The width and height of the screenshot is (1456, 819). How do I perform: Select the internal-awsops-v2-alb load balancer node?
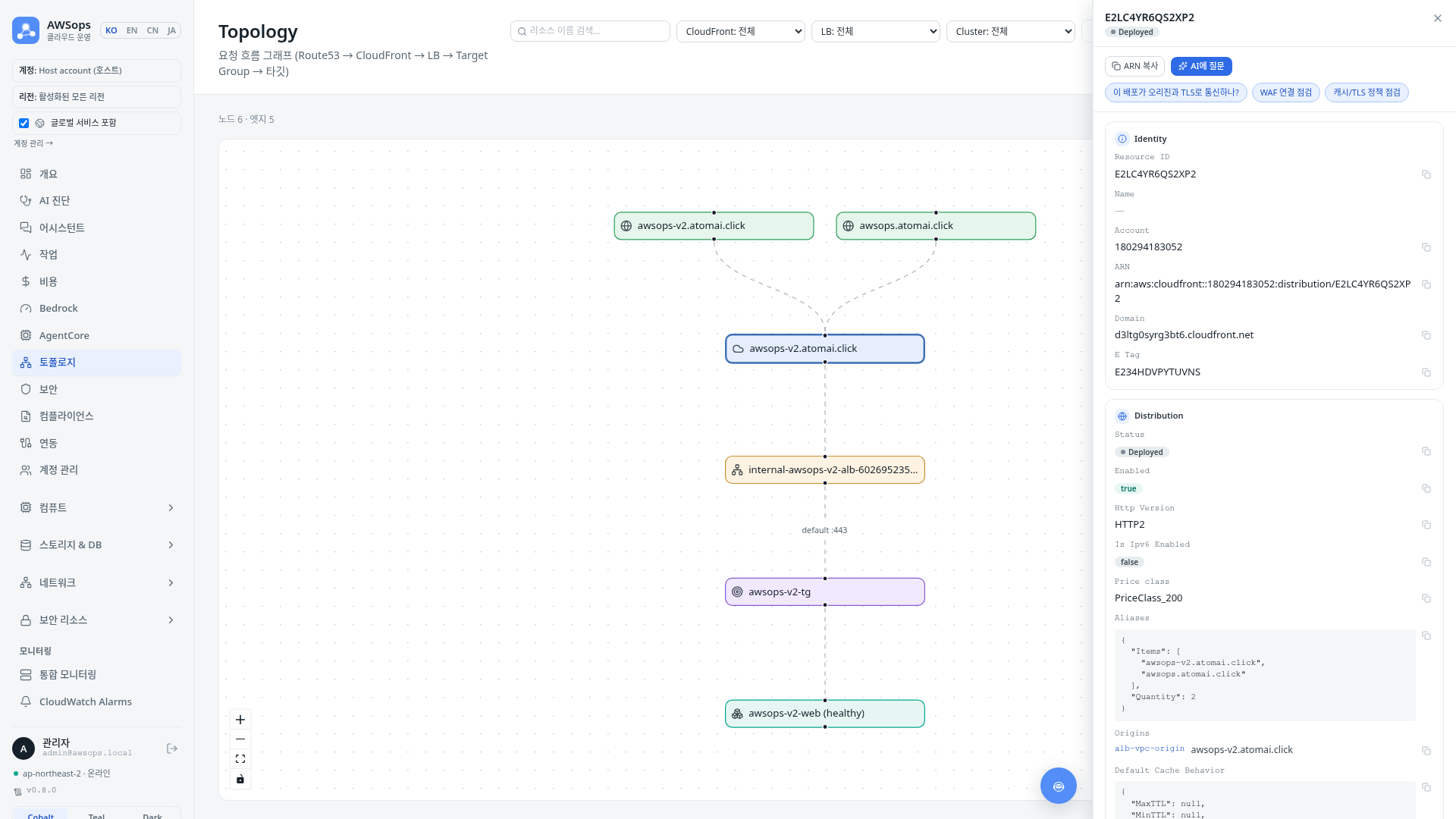click(825, 470)
